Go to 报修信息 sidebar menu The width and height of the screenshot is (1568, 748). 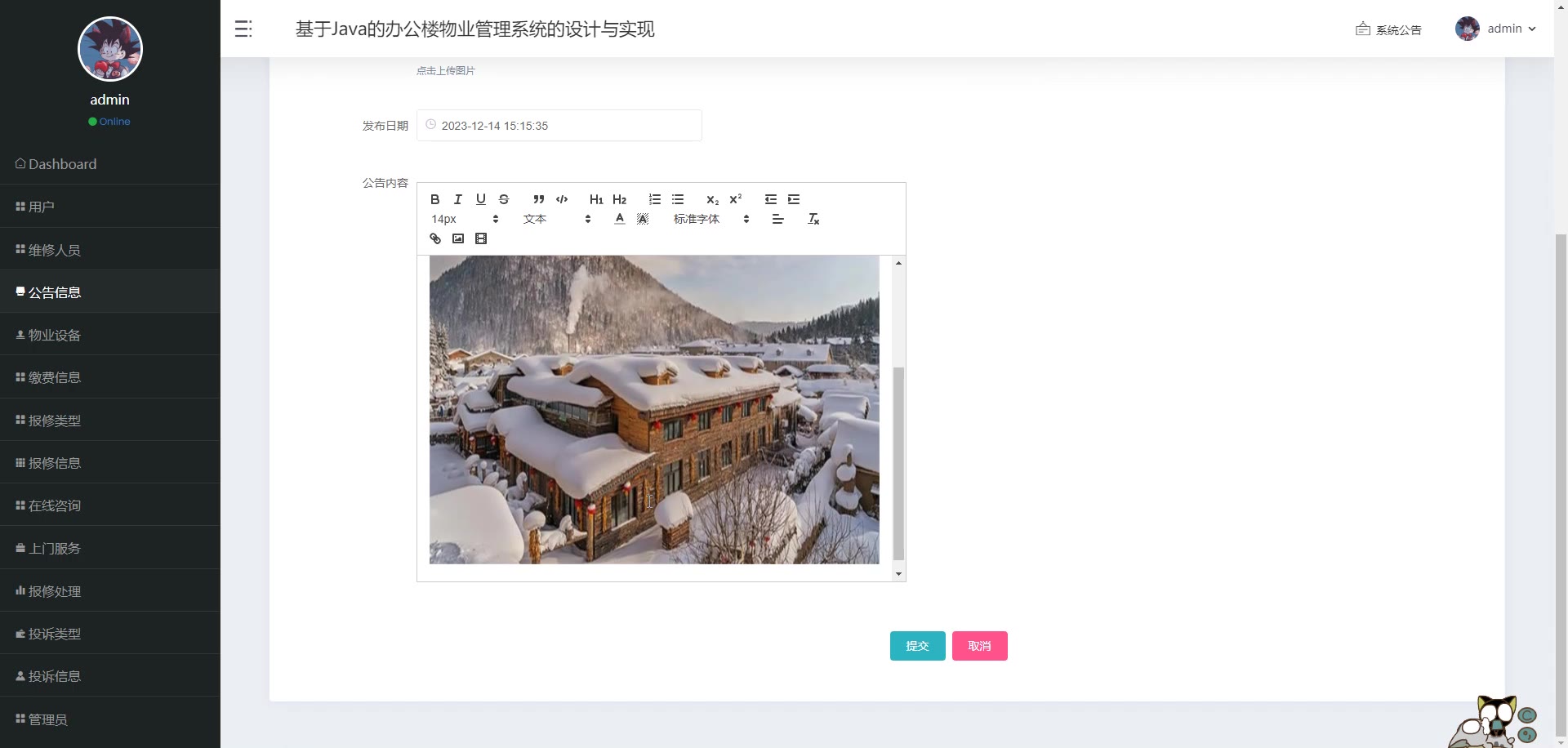click(110, 463)
